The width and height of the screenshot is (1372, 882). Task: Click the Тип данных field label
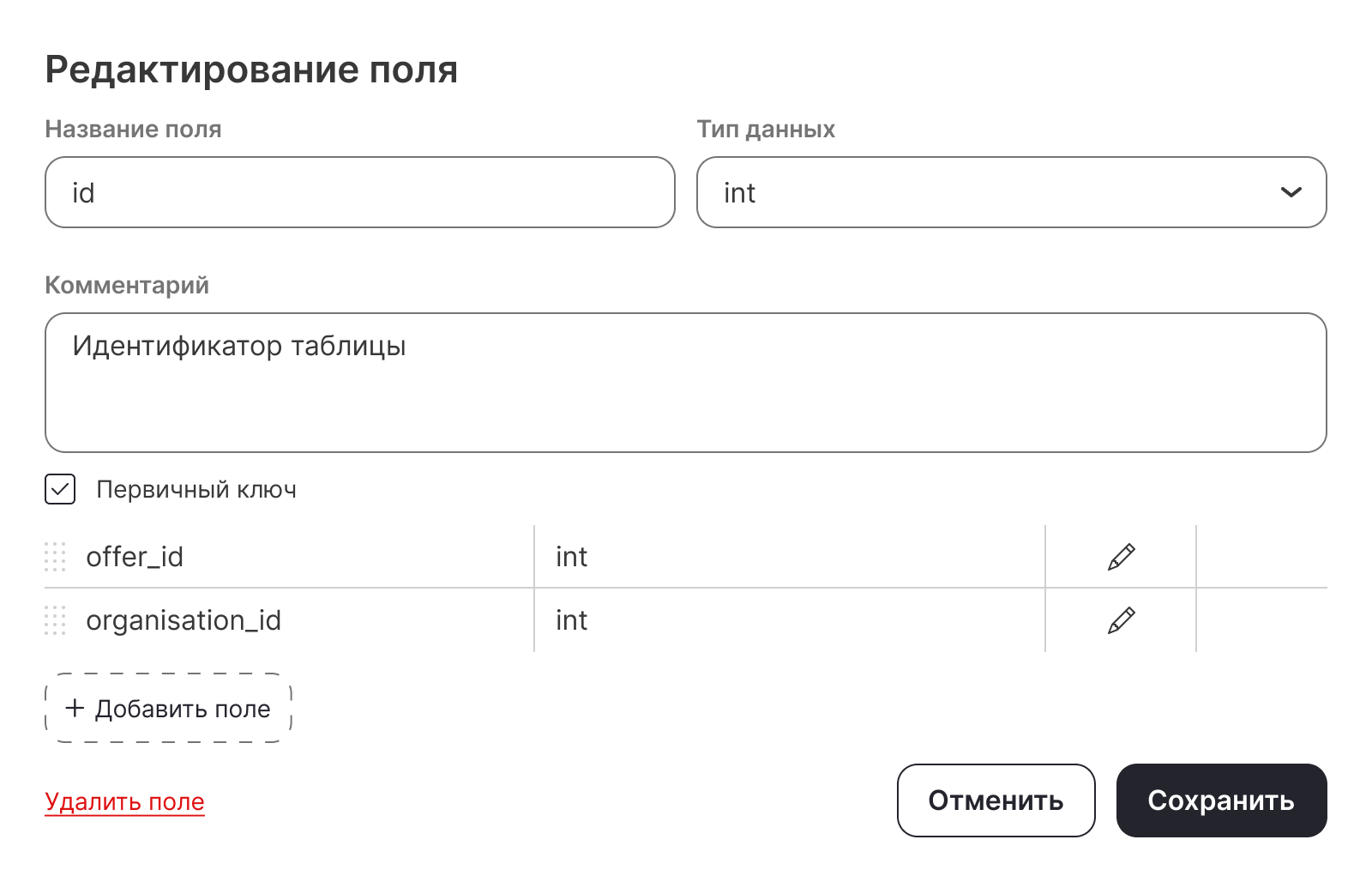coord(766,130)
